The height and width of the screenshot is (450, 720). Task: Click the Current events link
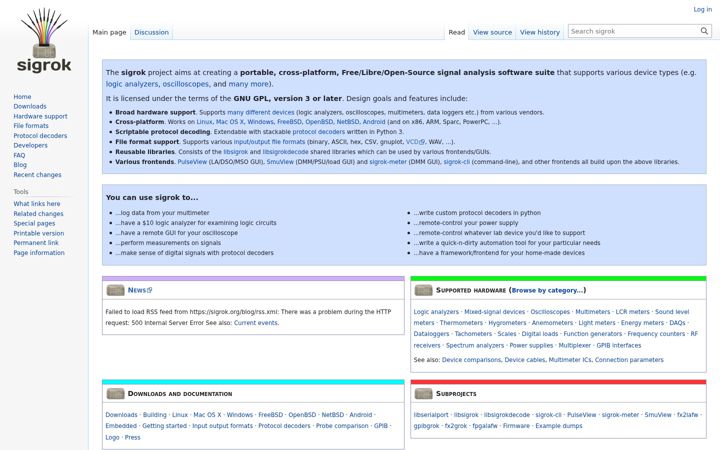pos(255,323)
